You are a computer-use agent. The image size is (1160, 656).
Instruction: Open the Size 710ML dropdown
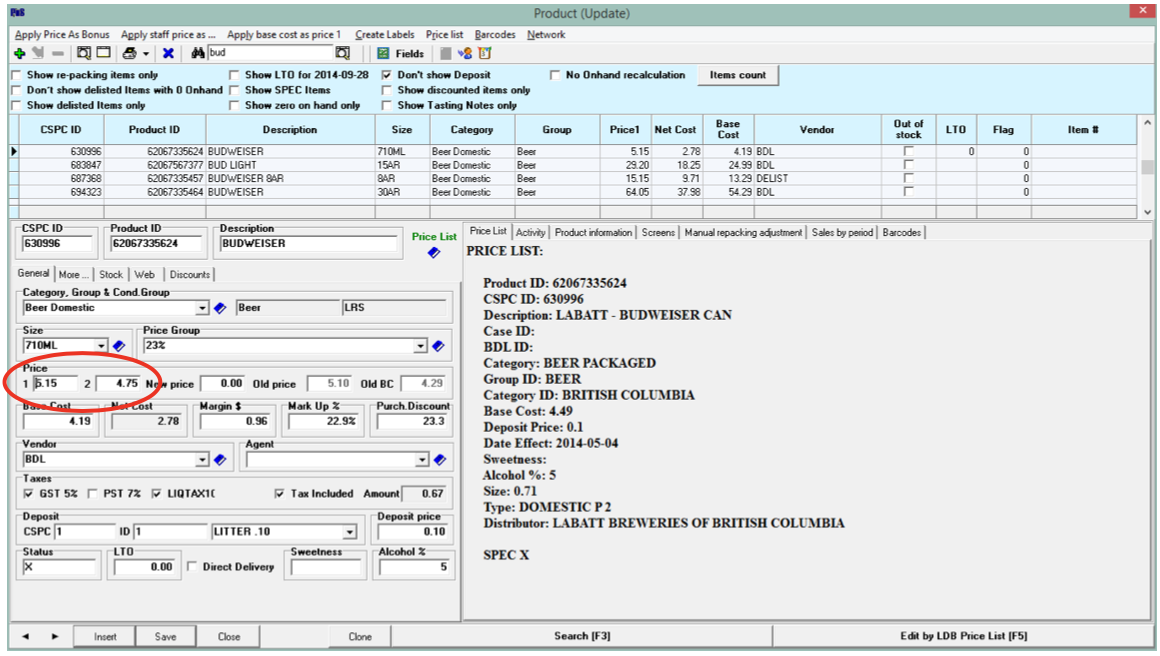point(101,345)
